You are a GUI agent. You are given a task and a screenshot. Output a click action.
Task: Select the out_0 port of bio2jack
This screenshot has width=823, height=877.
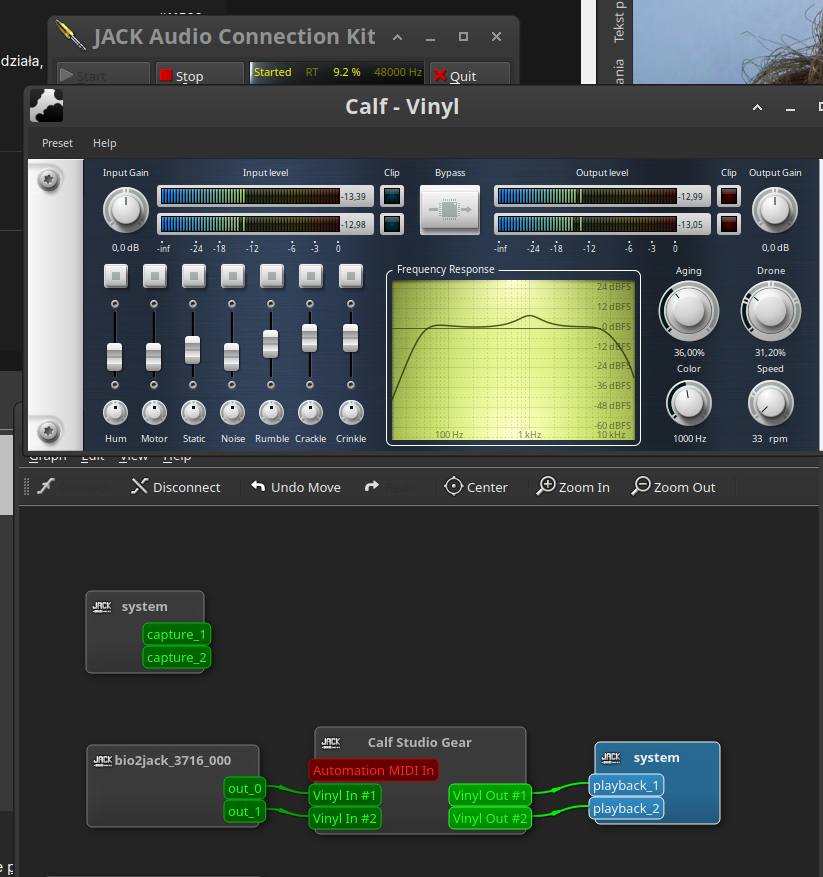tap(244, 788)
